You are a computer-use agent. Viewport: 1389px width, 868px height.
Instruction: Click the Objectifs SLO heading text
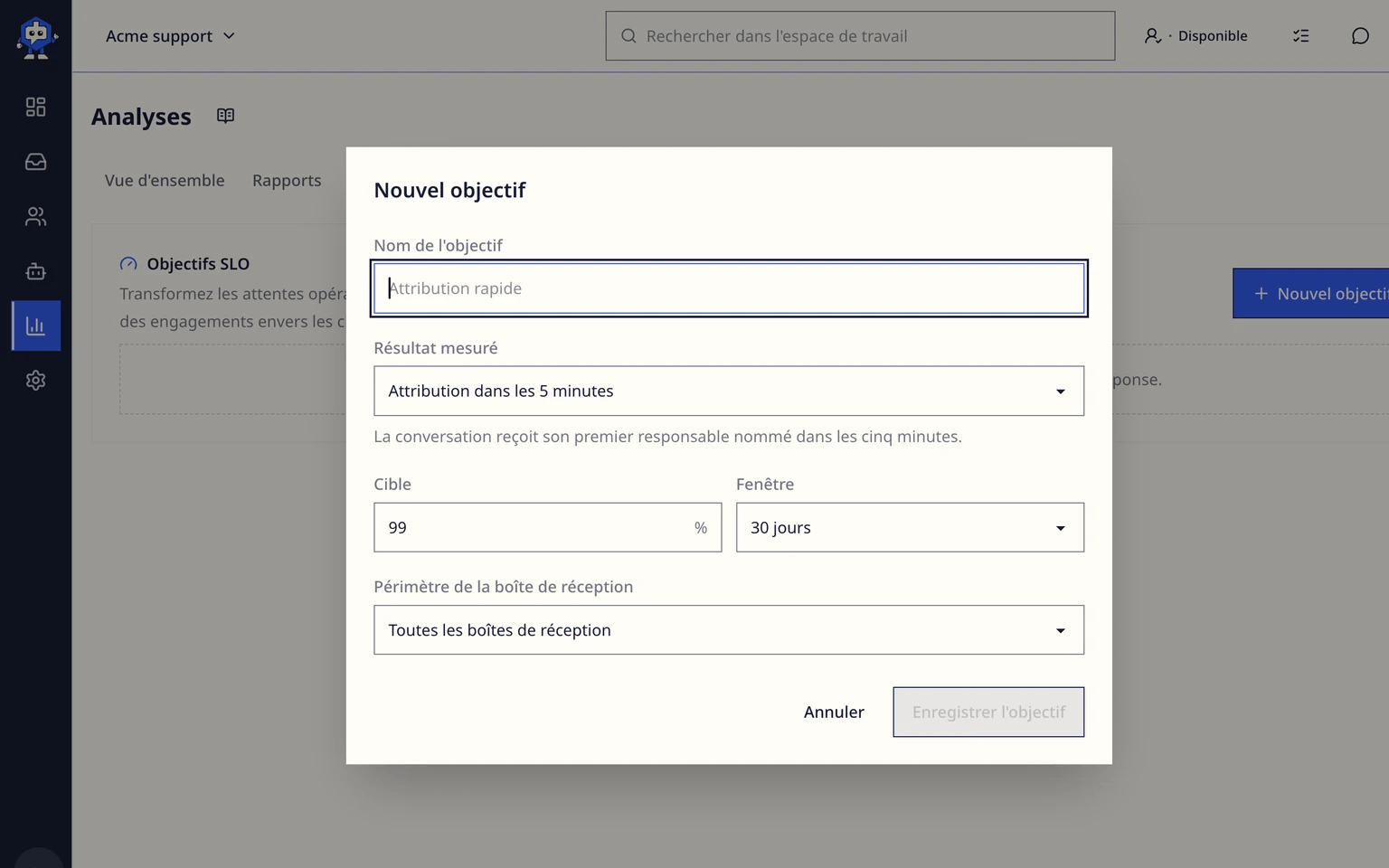click(198, 264)
